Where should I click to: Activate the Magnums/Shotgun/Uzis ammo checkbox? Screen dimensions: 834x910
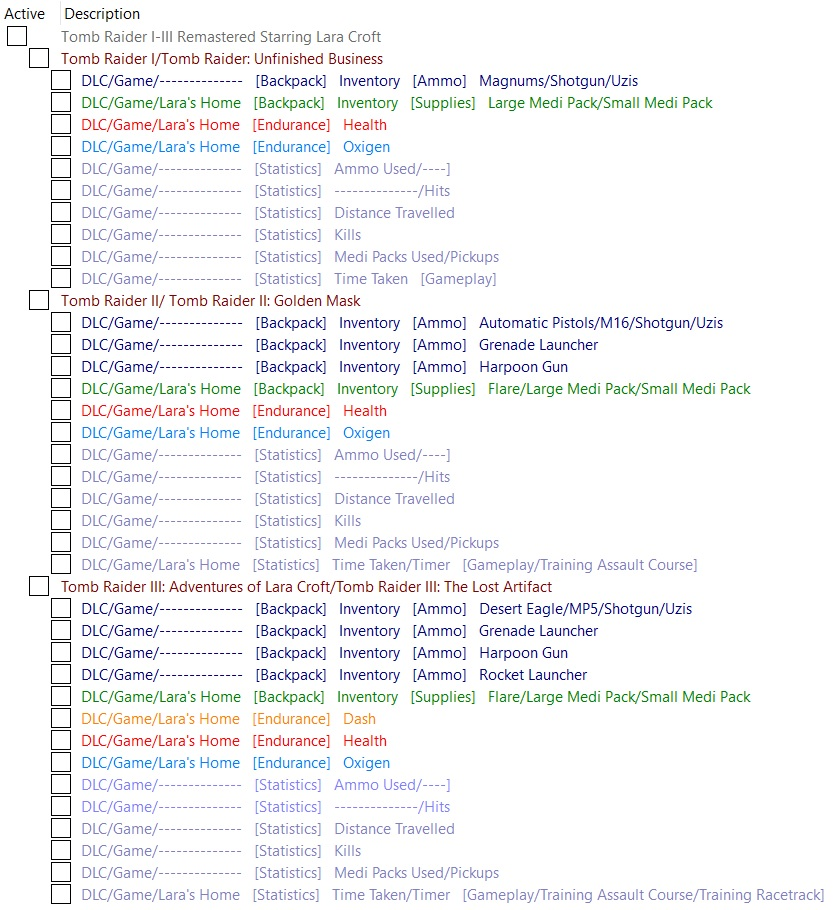tap(61, 80)
